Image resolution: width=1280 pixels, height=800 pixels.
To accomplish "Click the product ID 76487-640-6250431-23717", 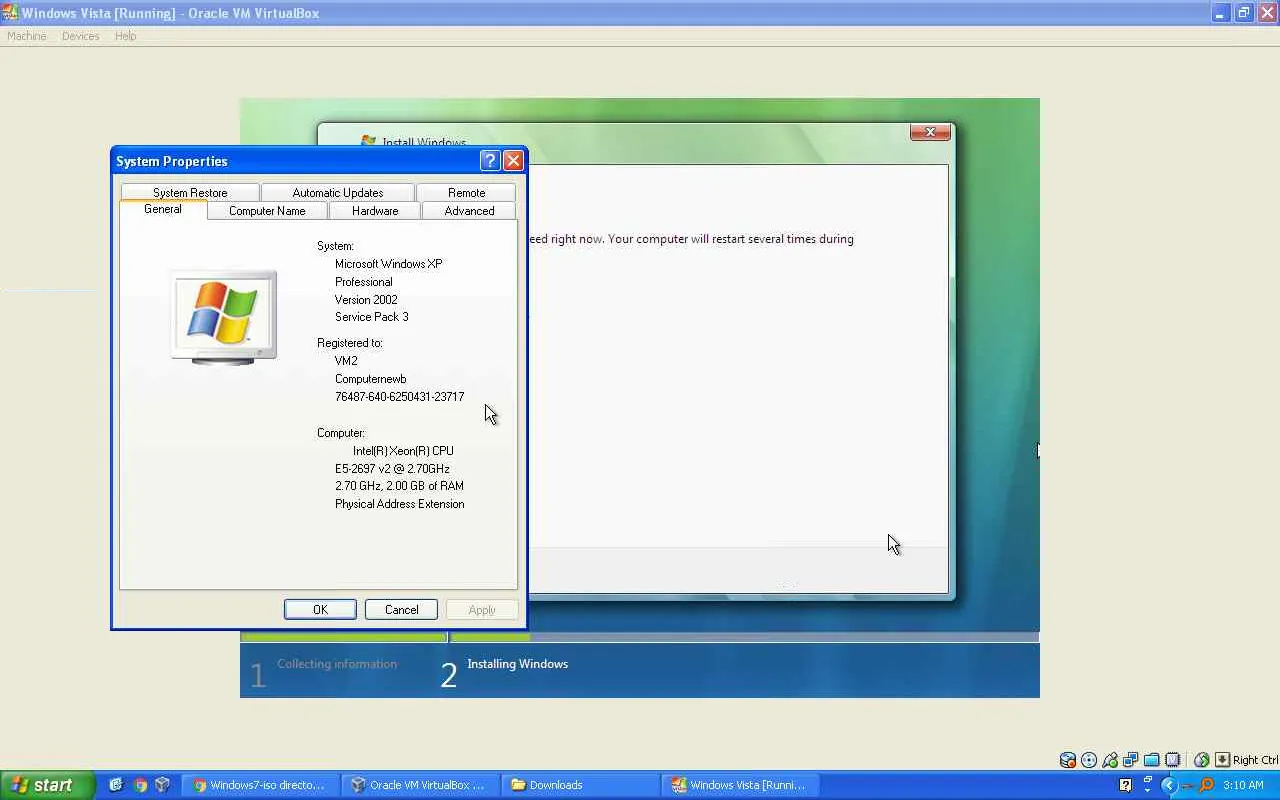I will coord(399,397).
